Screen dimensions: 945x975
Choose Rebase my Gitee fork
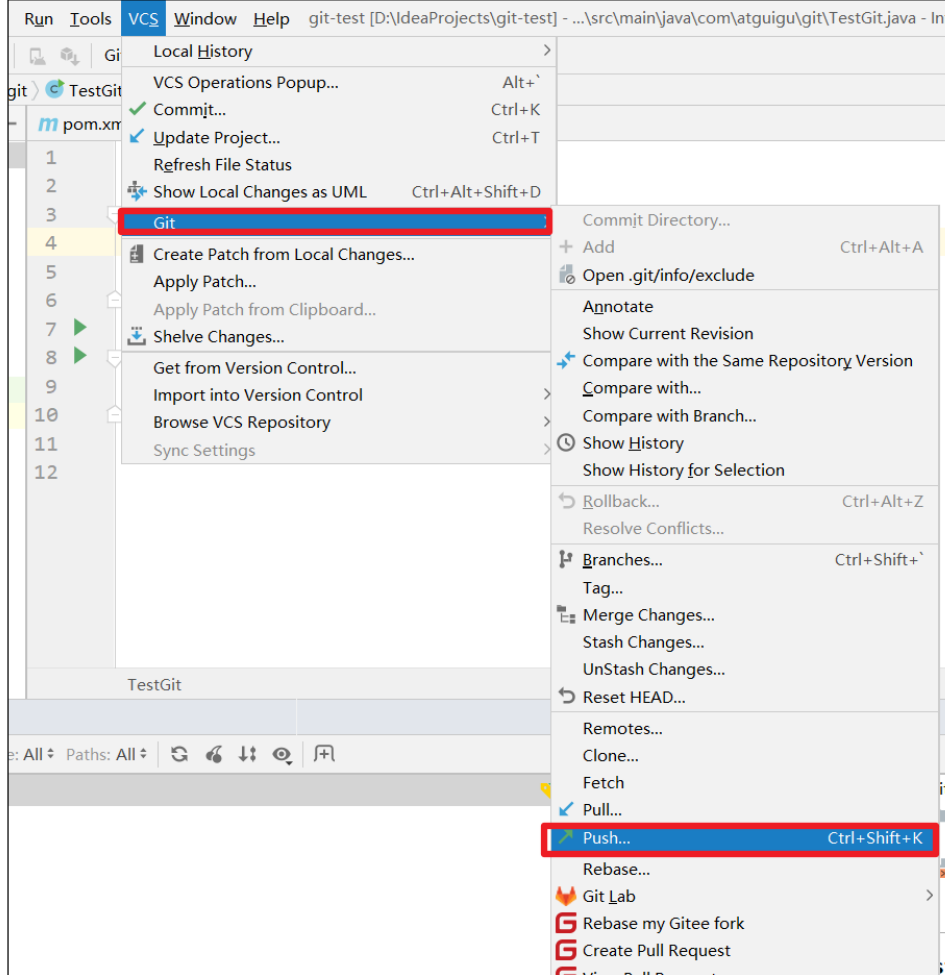tap(745, 923)
